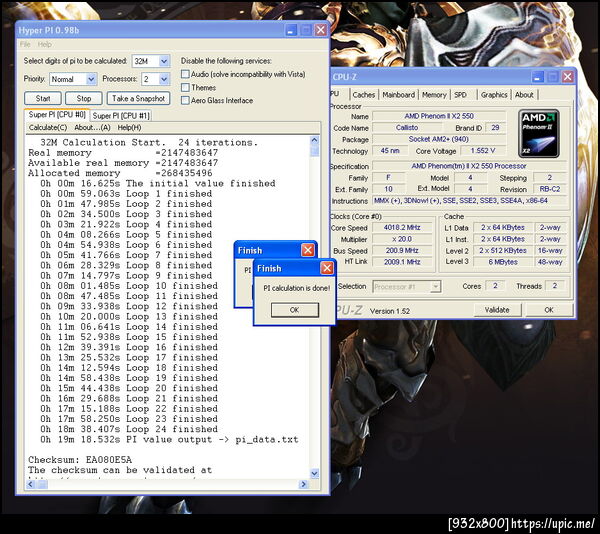The height and width of the screenshot is (534, 600).
Task: Tick the Themes checkbox
Action: pos(185,88)
